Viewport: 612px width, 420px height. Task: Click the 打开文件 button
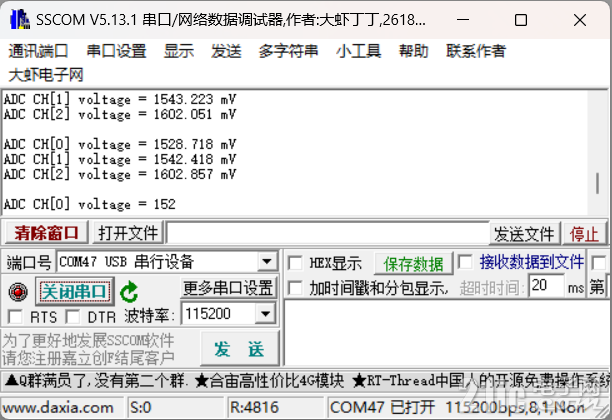pos(128,233)
